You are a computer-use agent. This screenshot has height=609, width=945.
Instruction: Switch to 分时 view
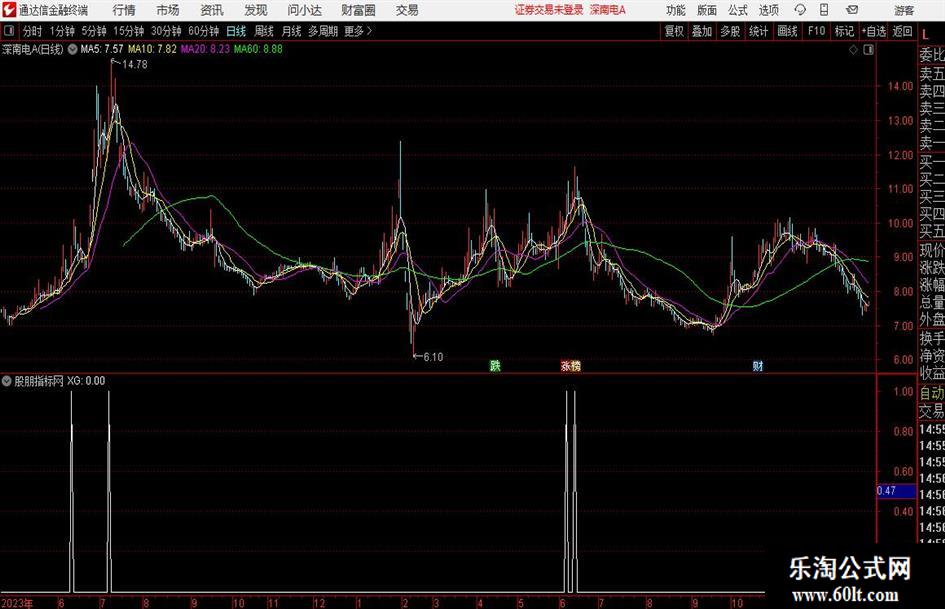[x=32, y=31]
